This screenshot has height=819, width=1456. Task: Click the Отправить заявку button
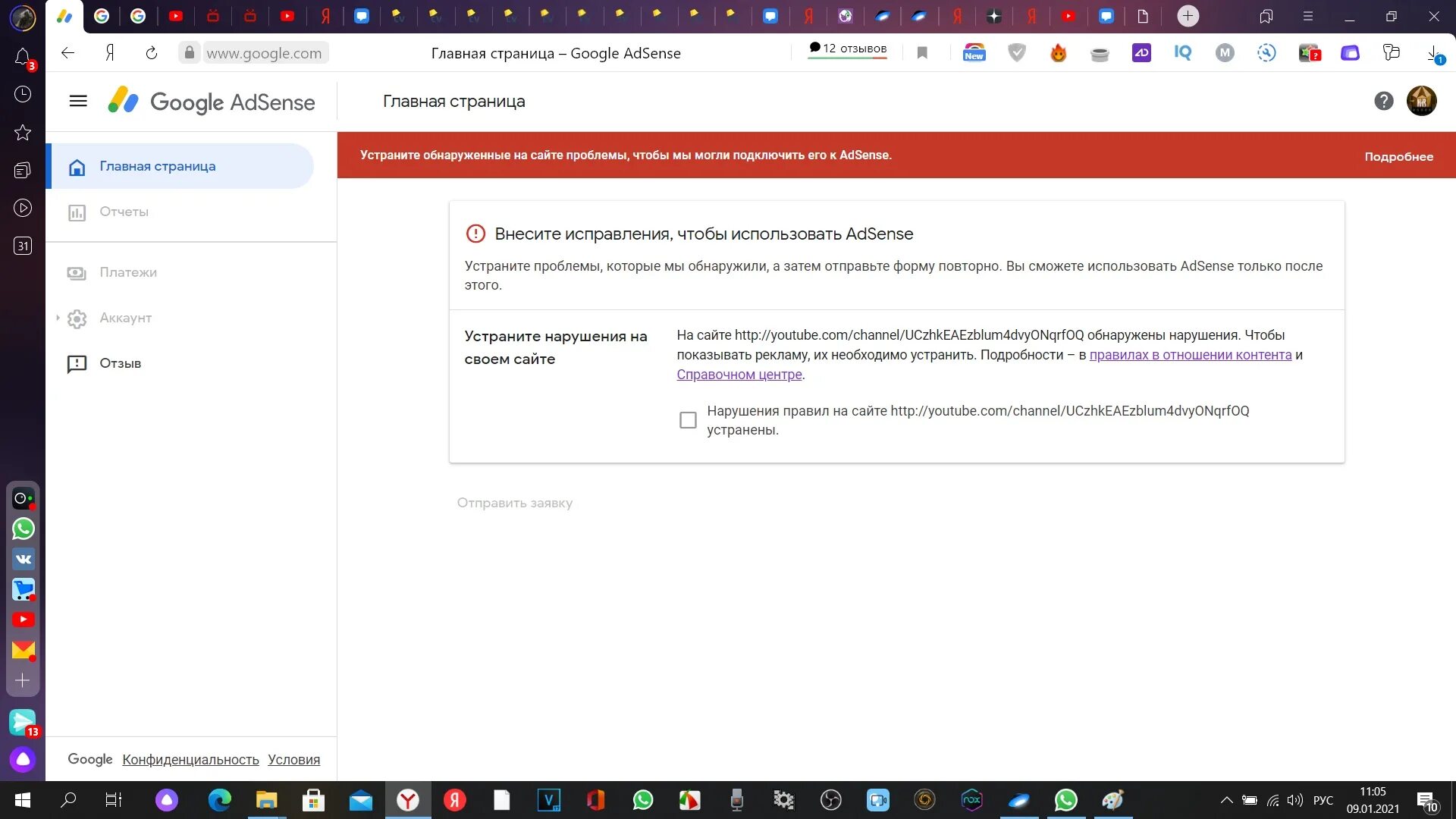(514, 503)
